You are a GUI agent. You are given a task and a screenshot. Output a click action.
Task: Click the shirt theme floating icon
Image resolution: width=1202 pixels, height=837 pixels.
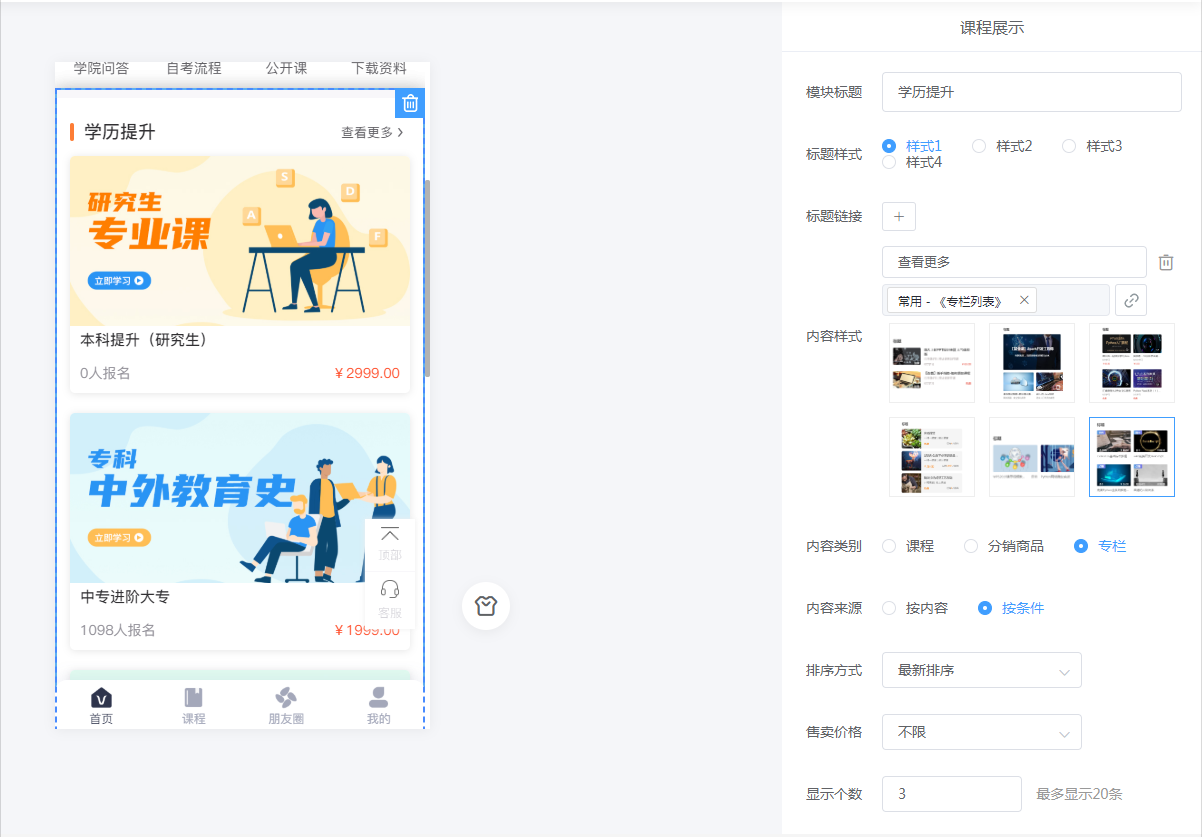click(486, 606)
